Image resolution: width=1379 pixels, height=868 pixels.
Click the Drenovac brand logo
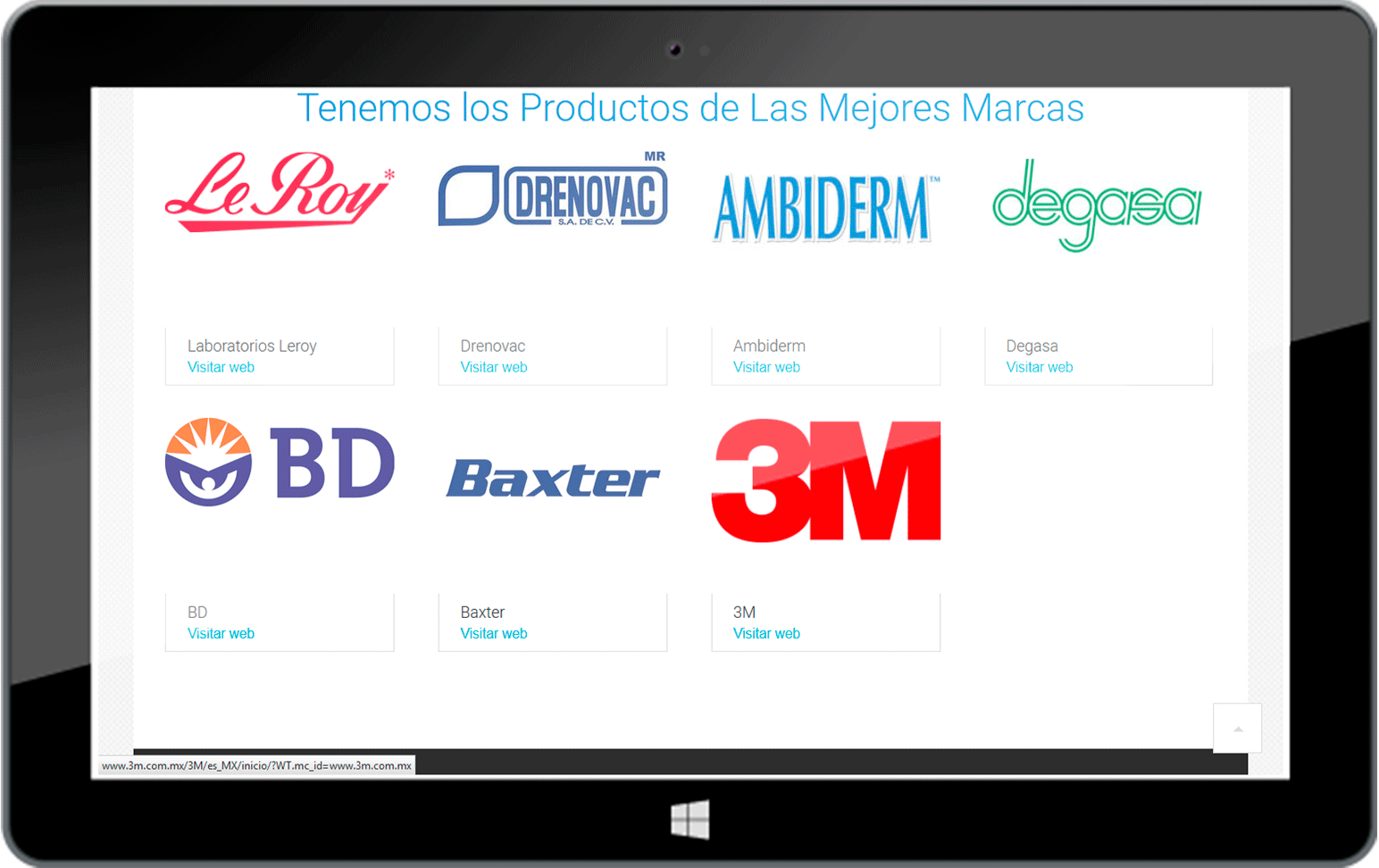click(552, 195)
